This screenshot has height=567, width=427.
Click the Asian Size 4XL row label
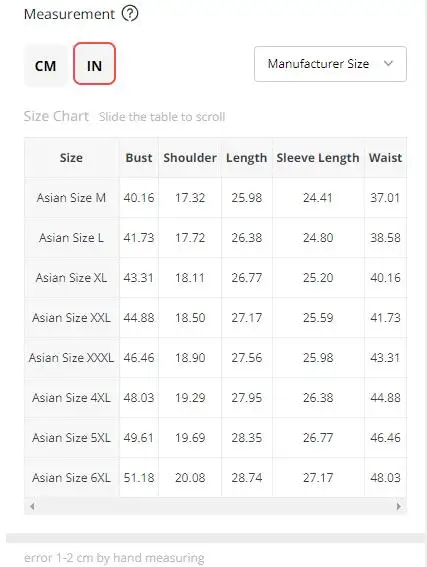click(x=71, y=398)
